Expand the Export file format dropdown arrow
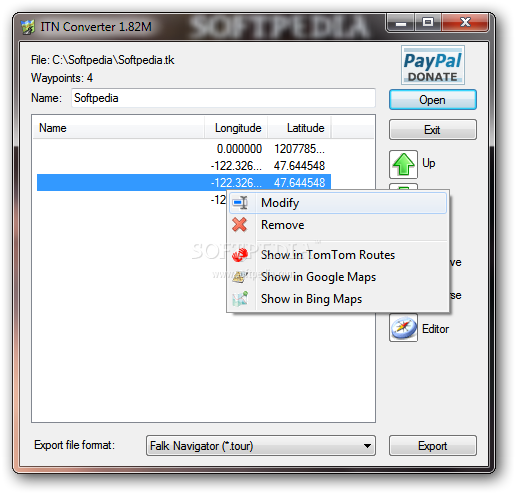The image size is (516, 494). 367,446
